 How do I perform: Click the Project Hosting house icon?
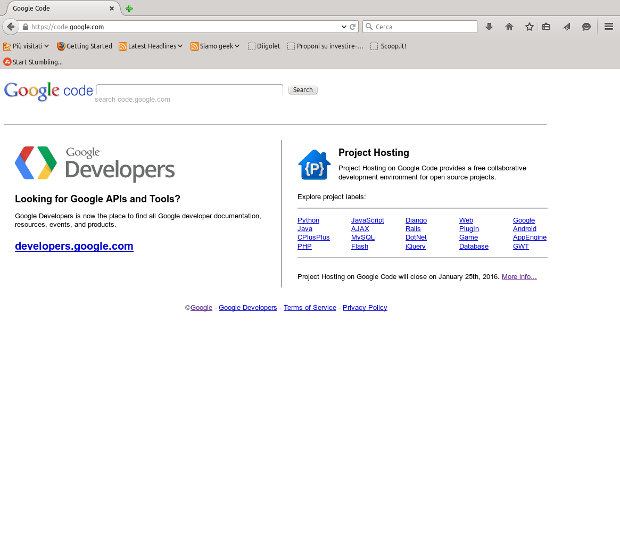pyautogui.click(x=314, y=164)
